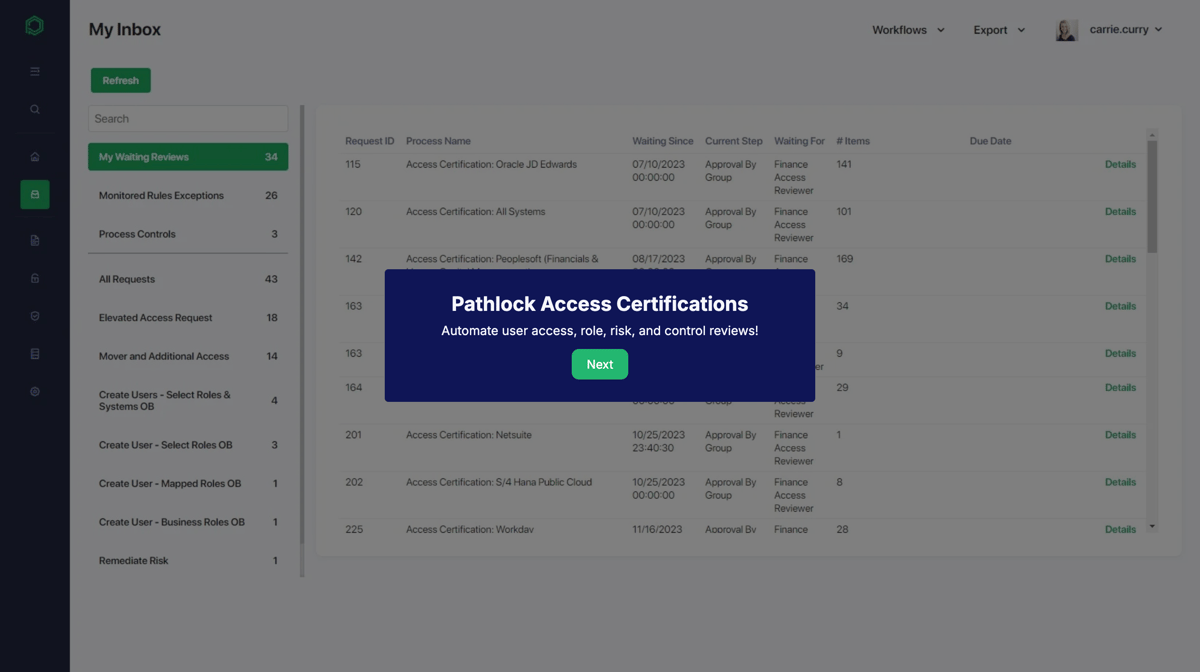Viewport: 1200px width, 672px height.
Task: Open Details for request 164
Action: point(1120,388)
